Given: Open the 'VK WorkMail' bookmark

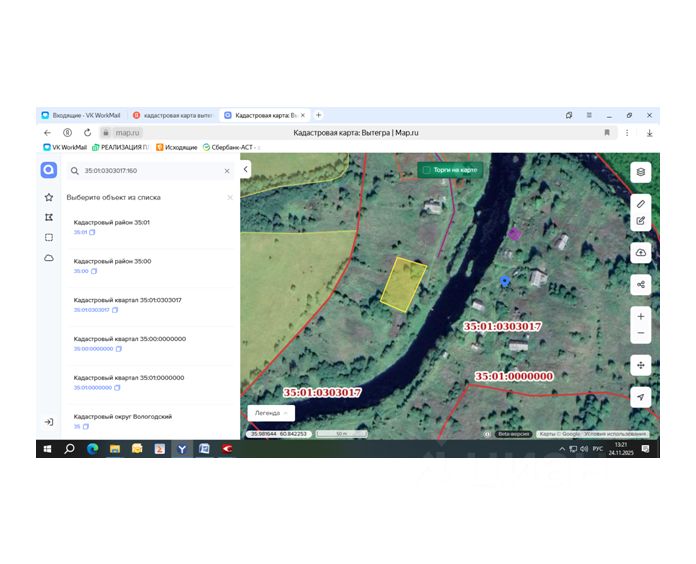Looking at the screenshot, I should (65, 147).
